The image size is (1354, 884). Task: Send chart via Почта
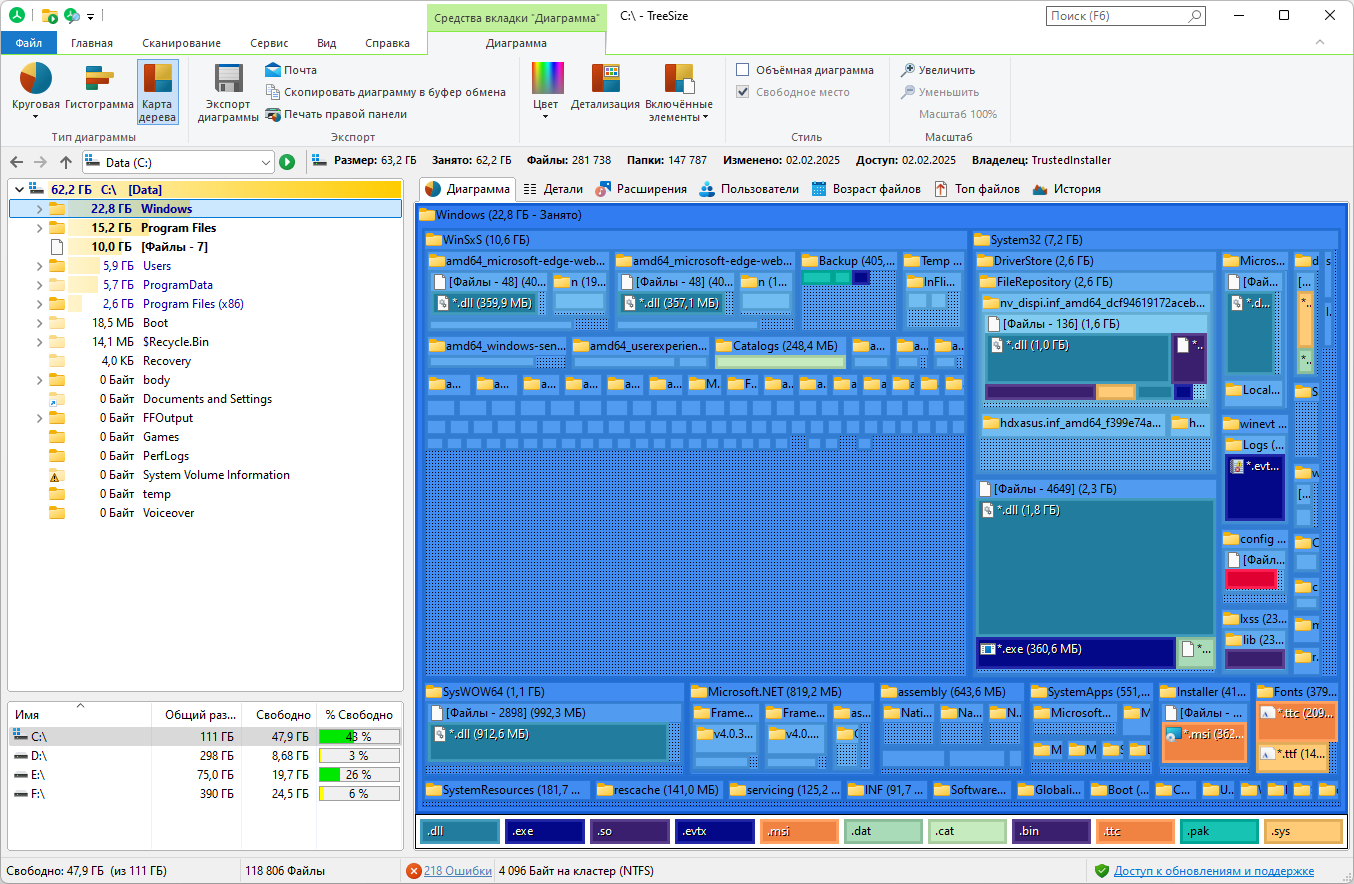coord(291,70)
